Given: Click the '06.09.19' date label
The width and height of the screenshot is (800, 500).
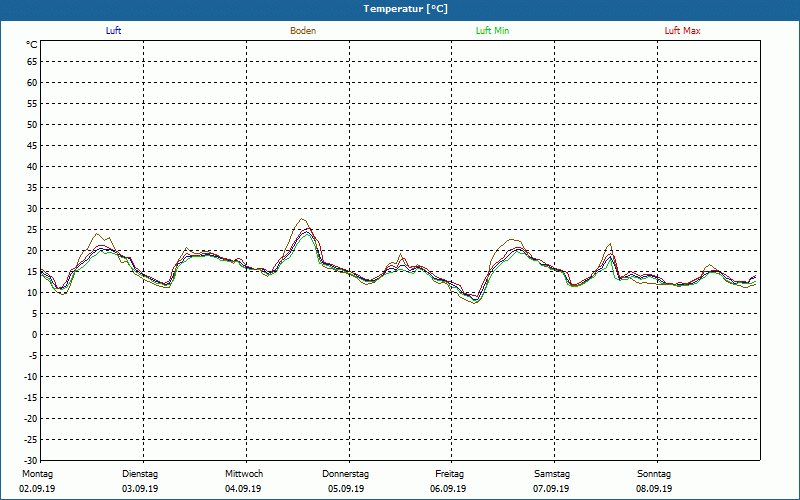Looking at the screenshot, I should [x=448, y=489].
